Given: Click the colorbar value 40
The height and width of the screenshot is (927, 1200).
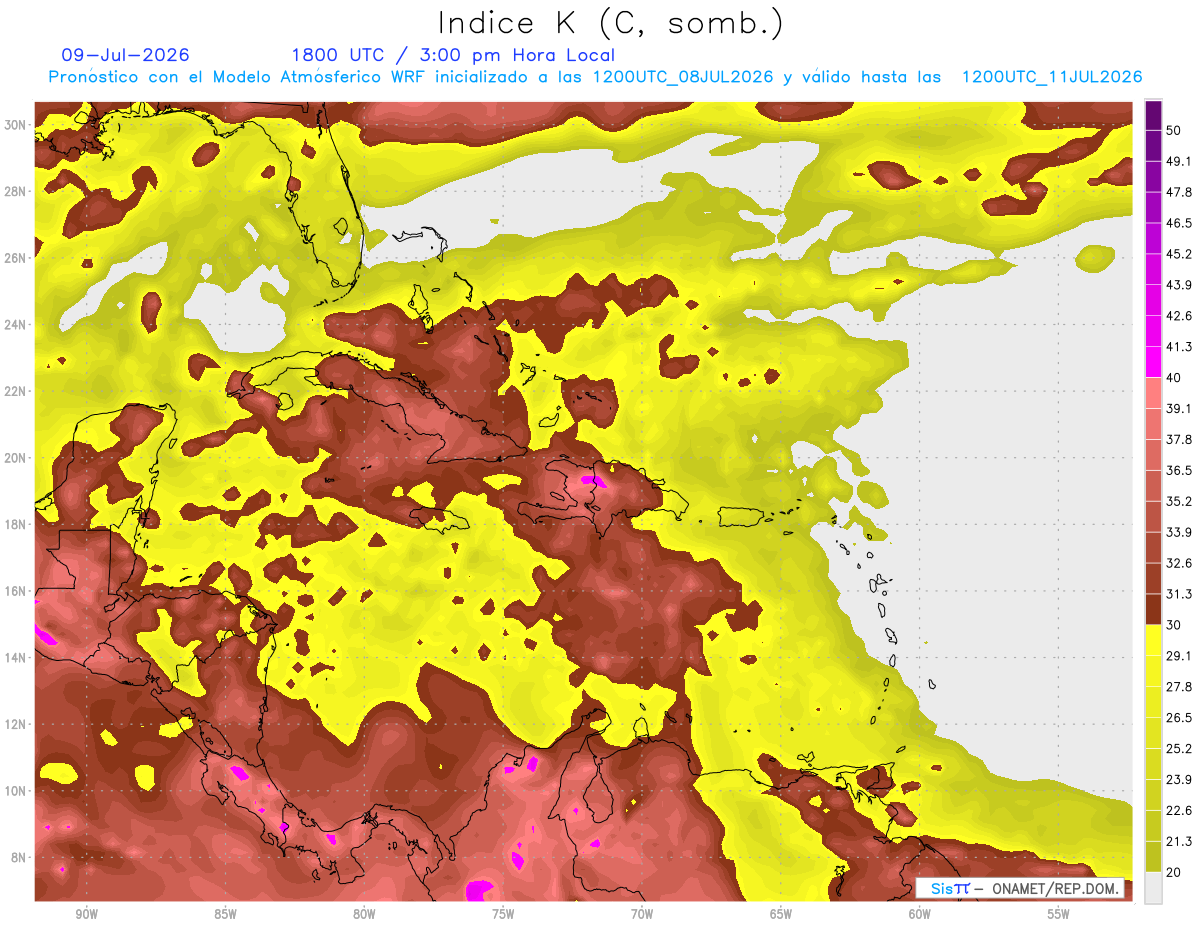Looking at the screenshot, I should pos(1173,378).
